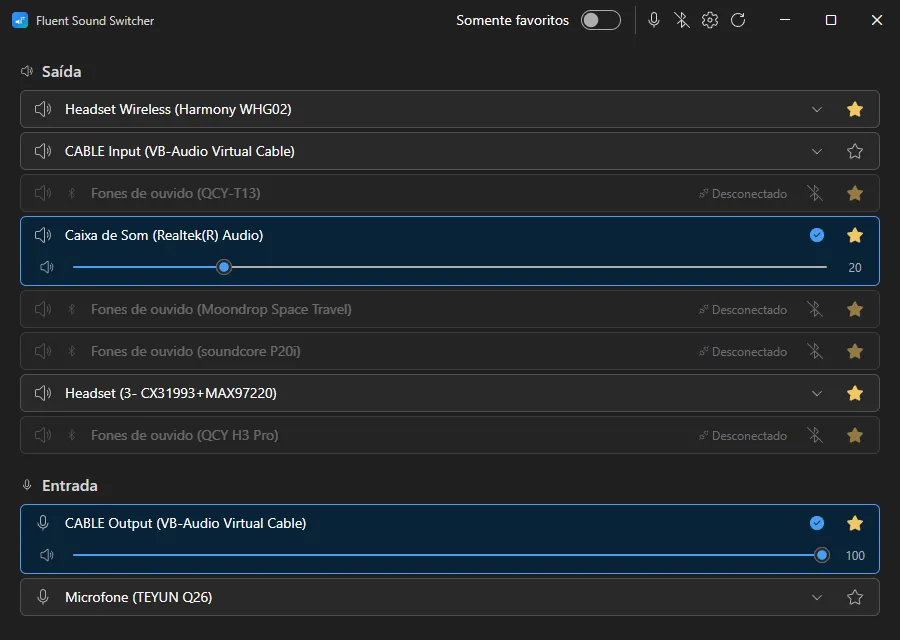
Task: Click the Caixa de Som volume slider handle
Action: pos(224,267)
